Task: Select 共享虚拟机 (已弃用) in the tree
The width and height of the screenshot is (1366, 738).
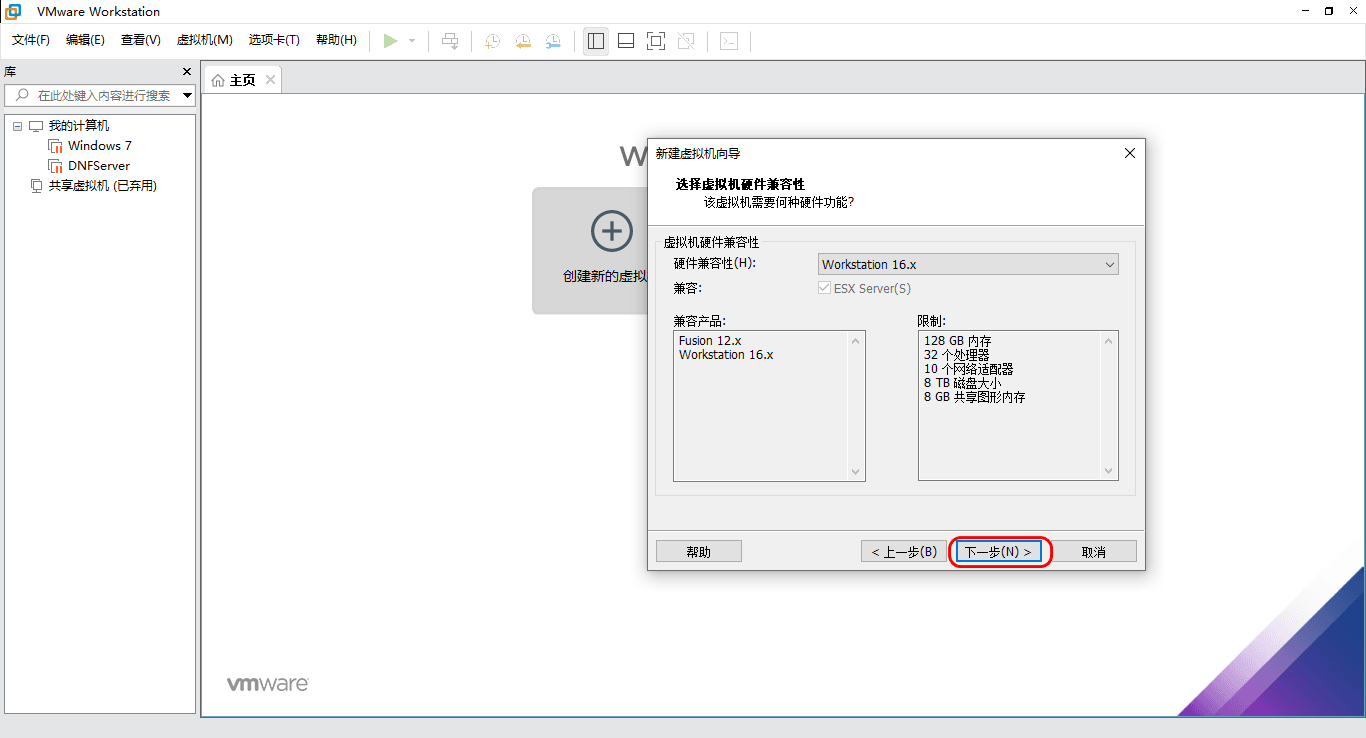Action: pyautogui.click(x=103, y=186)
